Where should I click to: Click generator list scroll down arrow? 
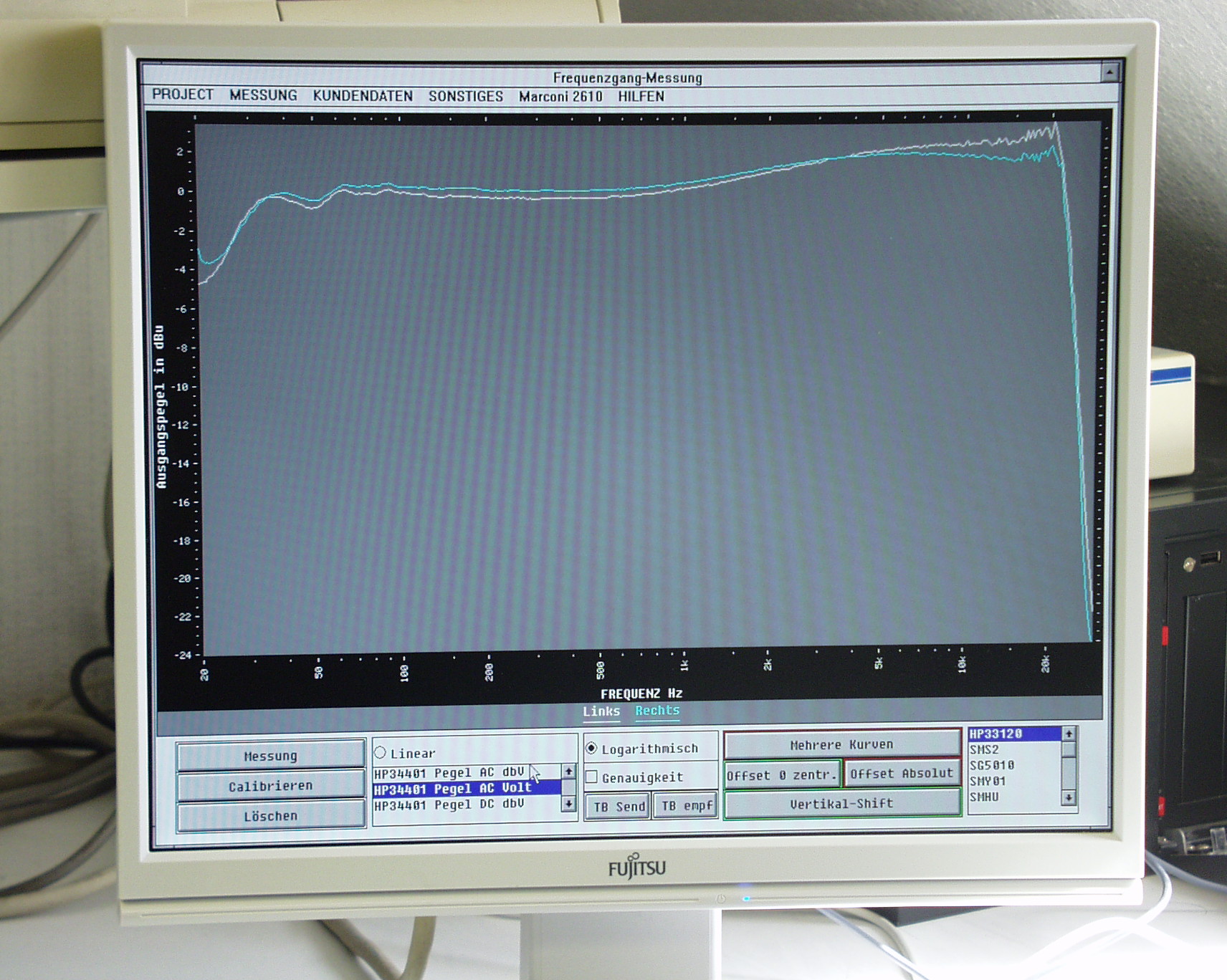[1069, 797]
